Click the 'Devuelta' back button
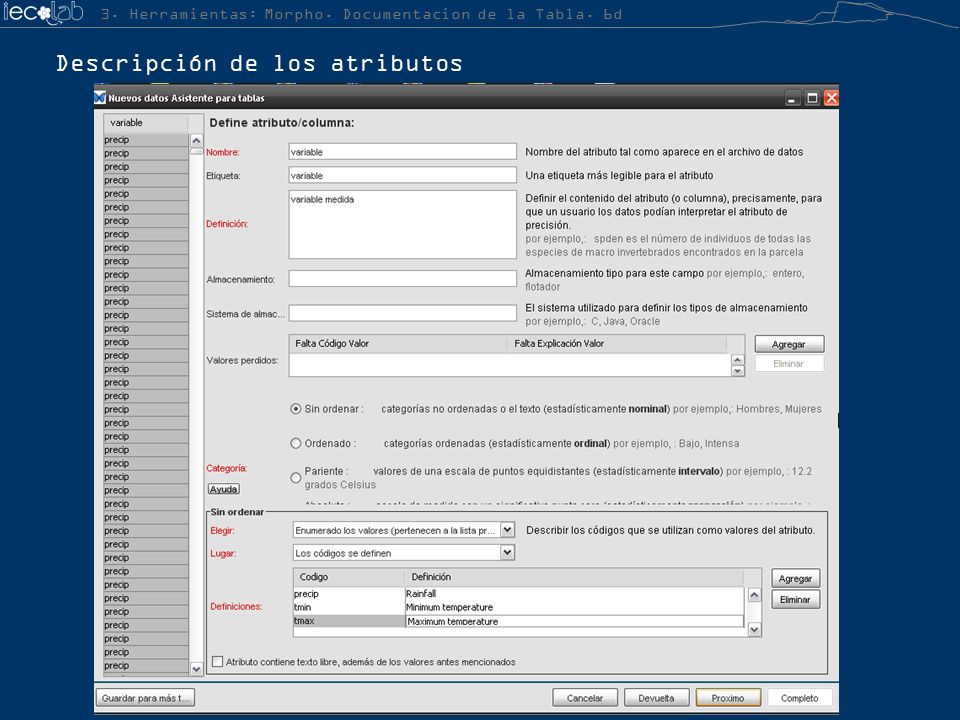 click(656, 698)
